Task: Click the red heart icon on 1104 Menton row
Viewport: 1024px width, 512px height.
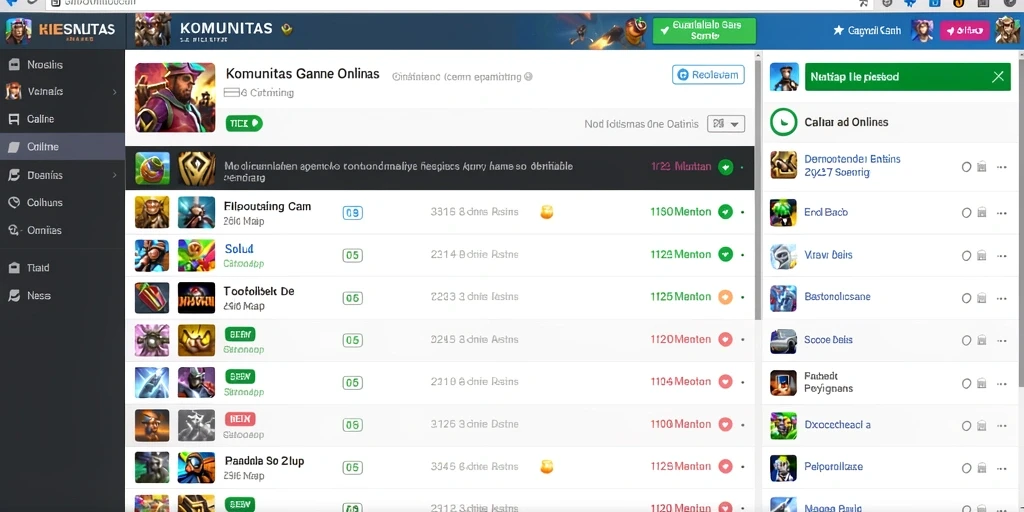Action: pos(725,381)
